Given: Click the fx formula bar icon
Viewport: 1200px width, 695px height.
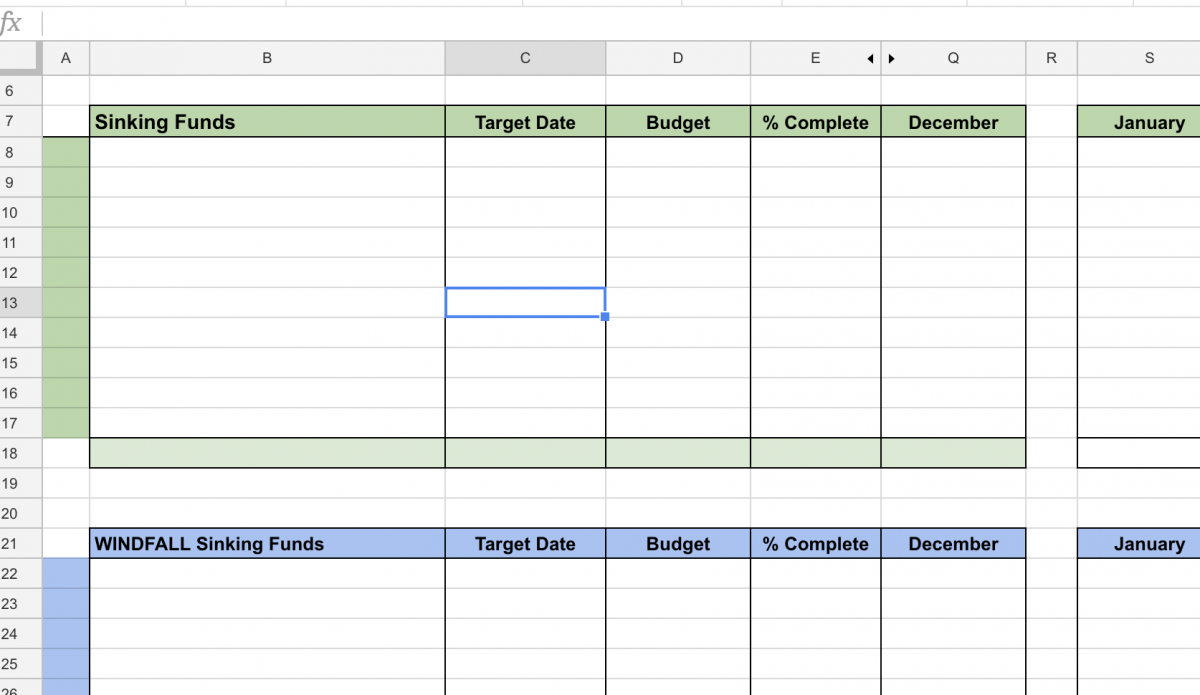Looking at the screenshot, I should pos(11,23).
